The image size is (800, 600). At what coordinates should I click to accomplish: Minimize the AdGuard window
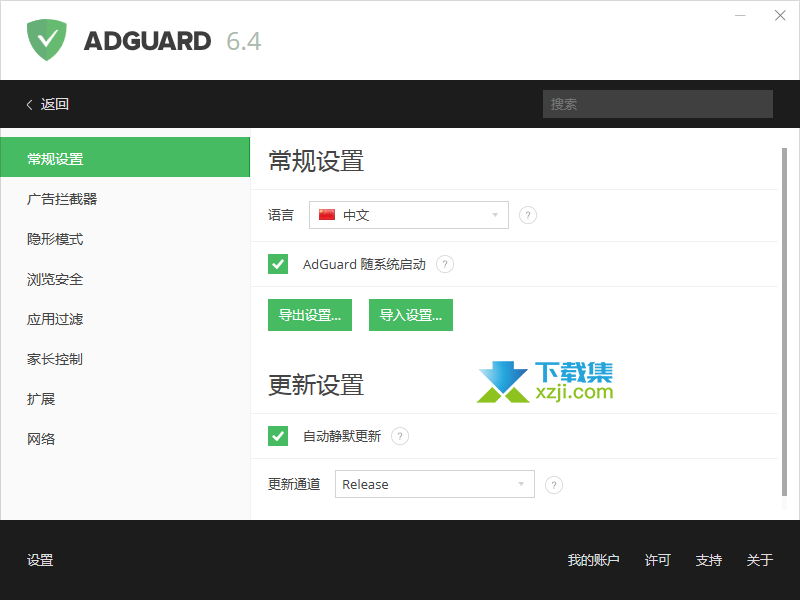click(741, 16)
